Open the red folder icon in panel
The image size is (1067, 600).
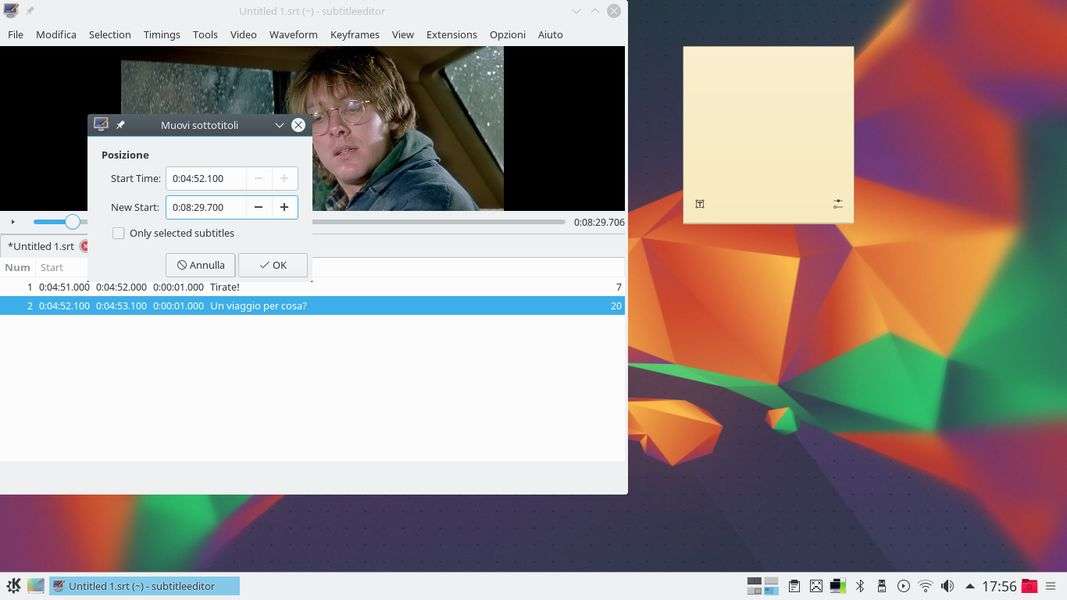tap(1029, 586)
